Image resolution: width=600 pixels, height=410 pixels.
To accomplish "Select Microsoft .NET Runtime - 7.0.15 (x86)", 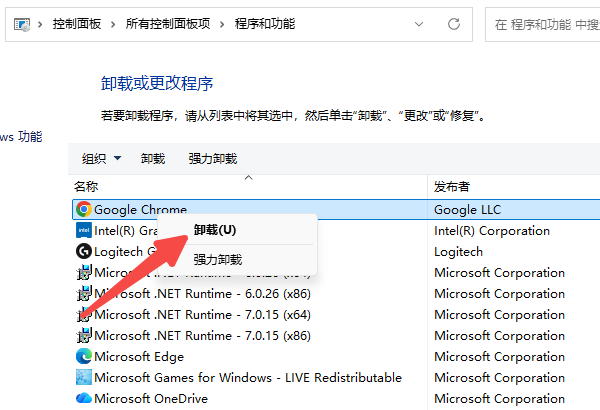I will click(202, 335).
